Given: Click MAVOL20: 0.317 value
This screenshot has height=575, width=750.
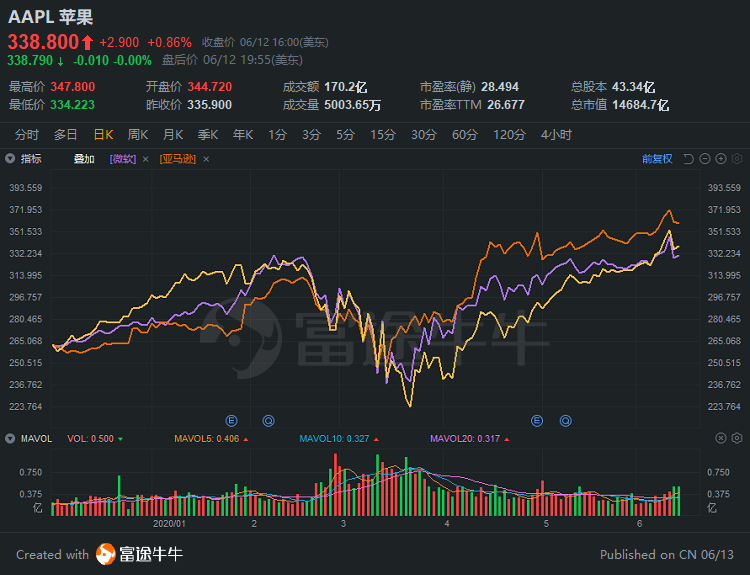Looking at the screenshot, I should click(465, 439).
